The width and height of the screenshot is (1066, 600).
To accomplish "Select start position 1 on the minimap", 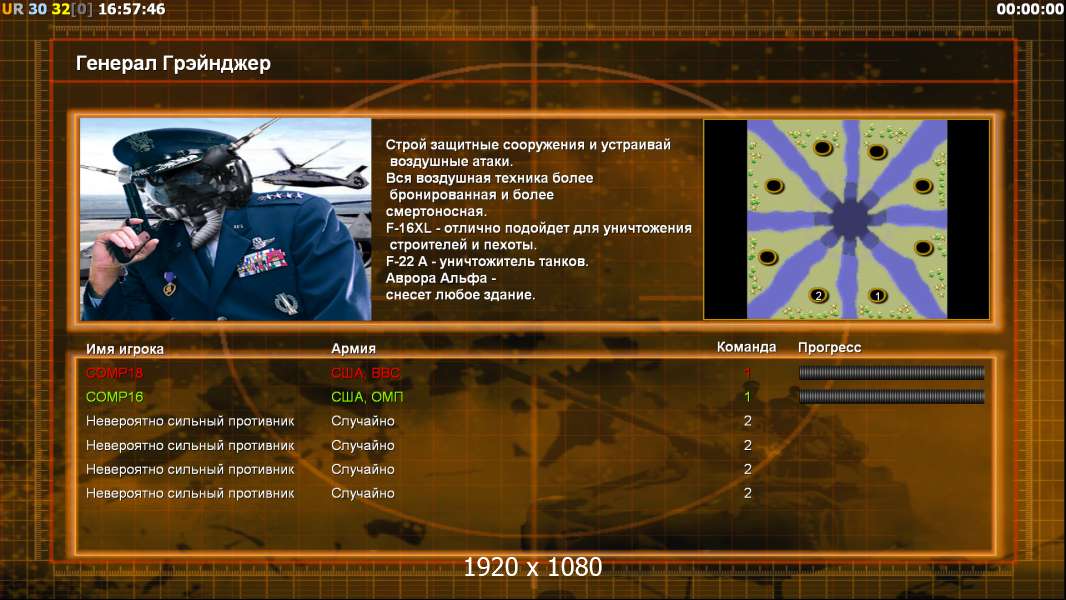I will 877,296.
